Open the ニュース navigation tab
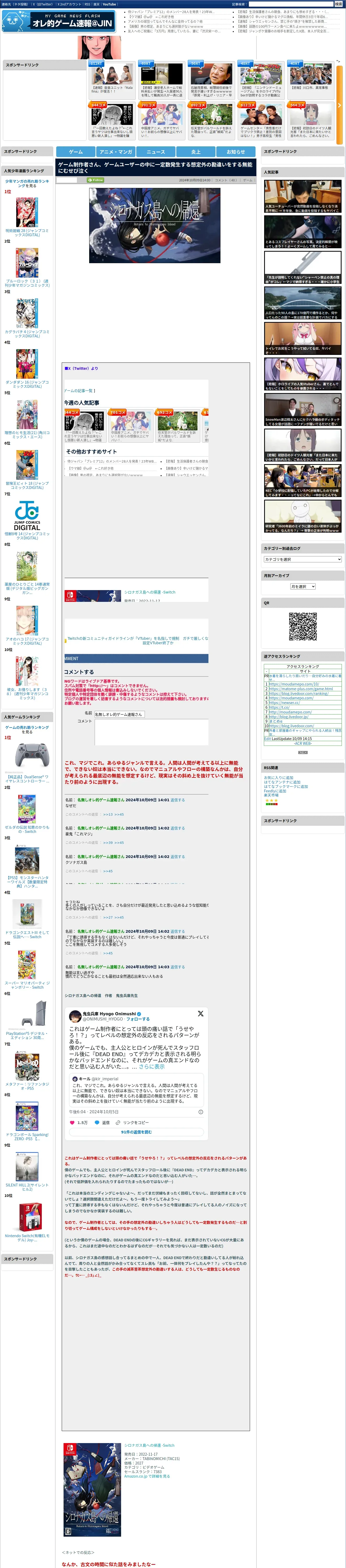Screen dimensions: 346x1568 coord(155,152)
